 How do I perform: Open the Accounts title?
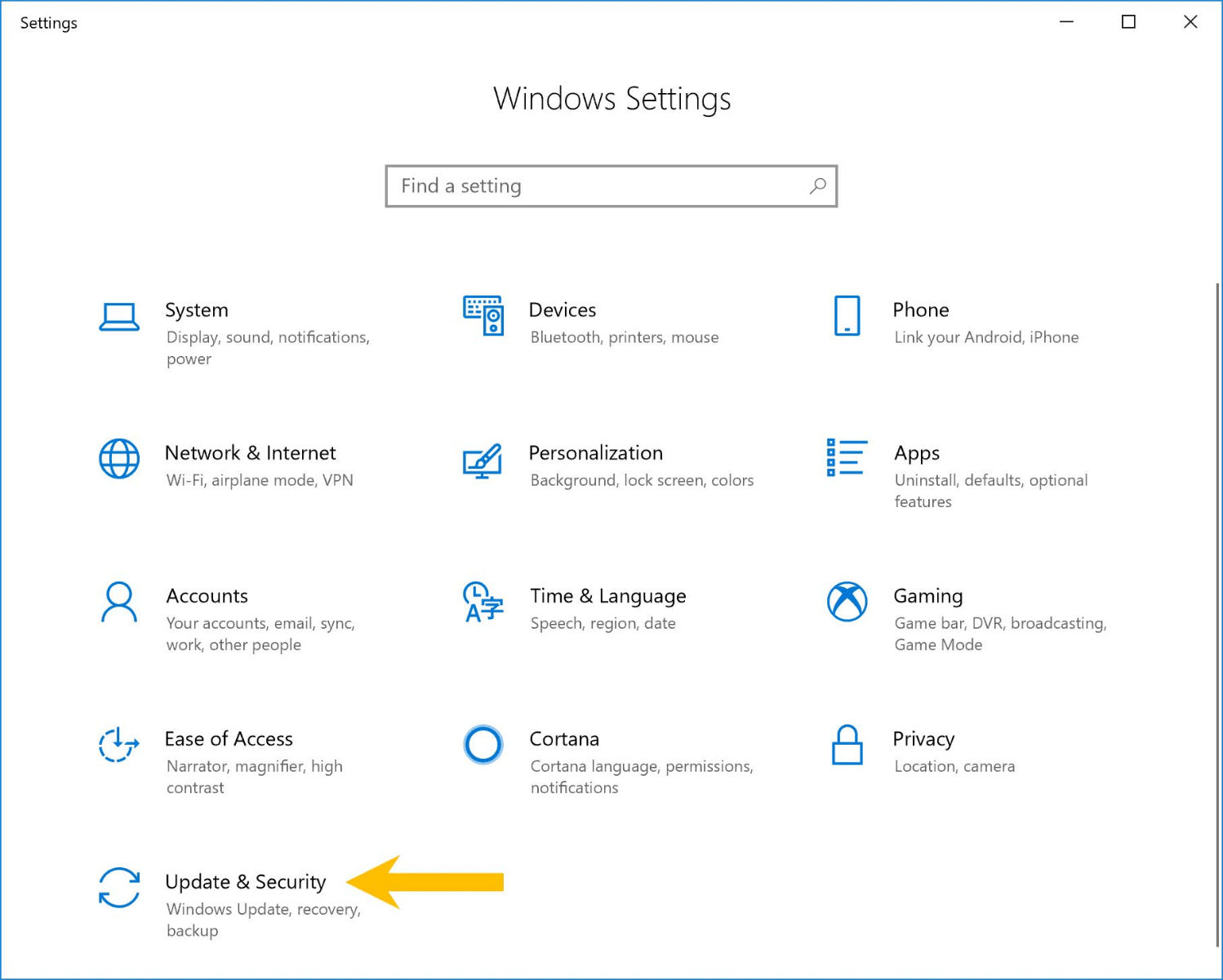pyautogui.click(x=207, y=596)
